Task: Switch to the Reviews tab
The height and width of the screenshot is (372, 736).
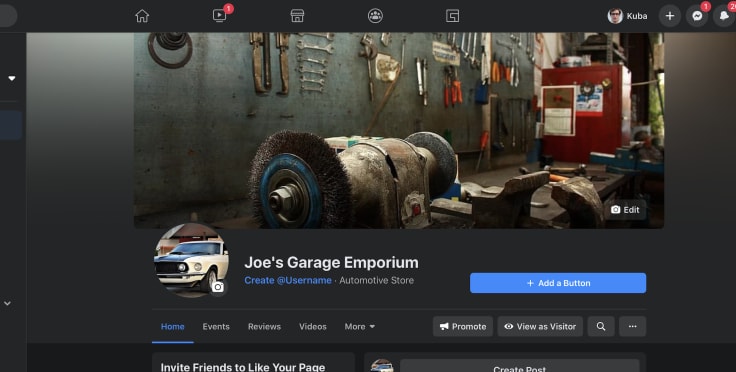Action: 264,326
